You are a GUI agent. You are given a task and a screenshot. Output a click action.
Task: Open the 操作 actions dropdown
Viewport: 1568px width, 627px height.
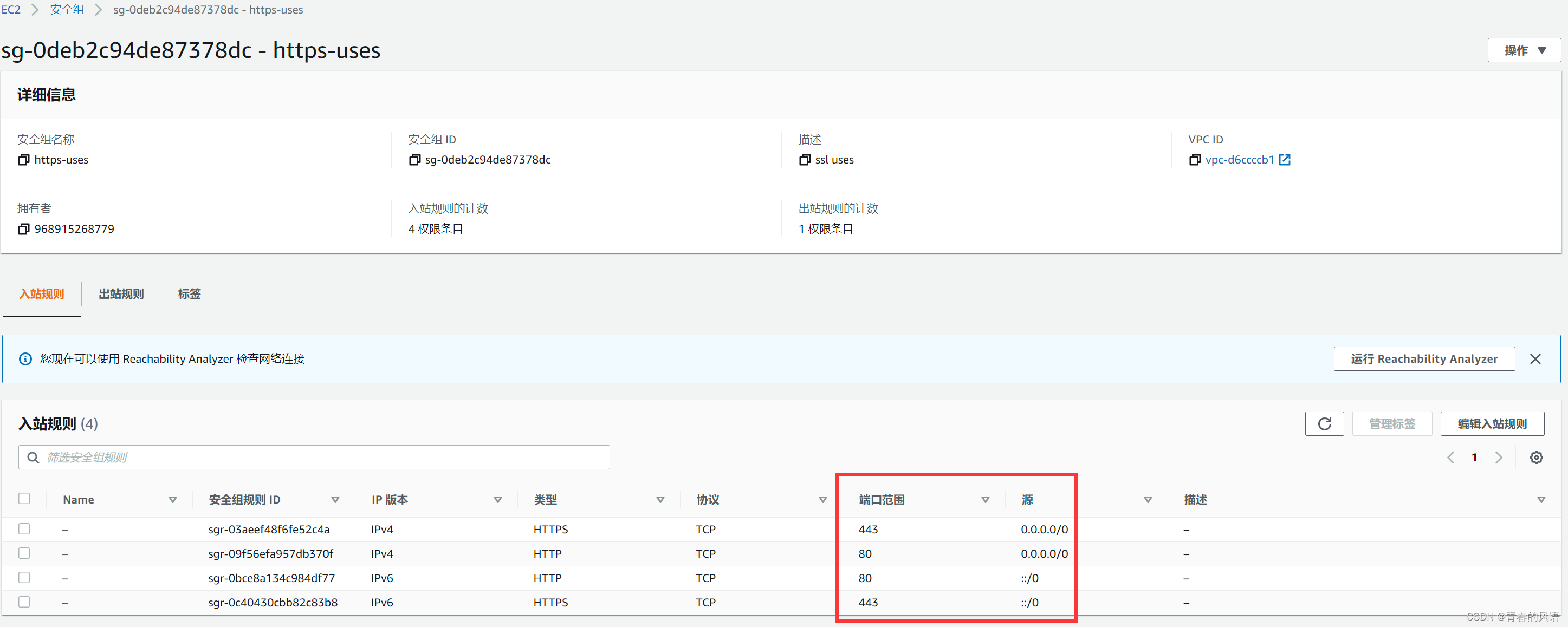click(x=1524, y=50)
